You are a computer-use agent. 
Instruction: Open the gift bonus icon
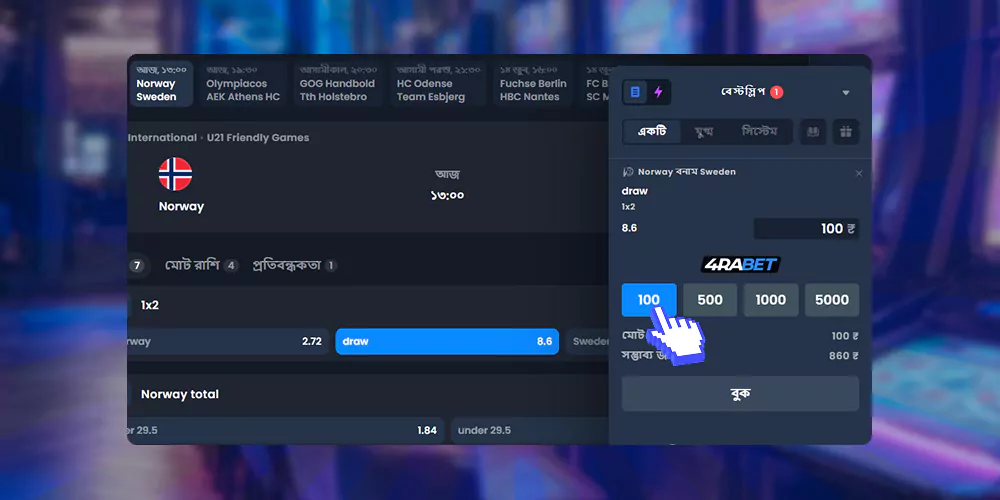[x=846, y=132]
